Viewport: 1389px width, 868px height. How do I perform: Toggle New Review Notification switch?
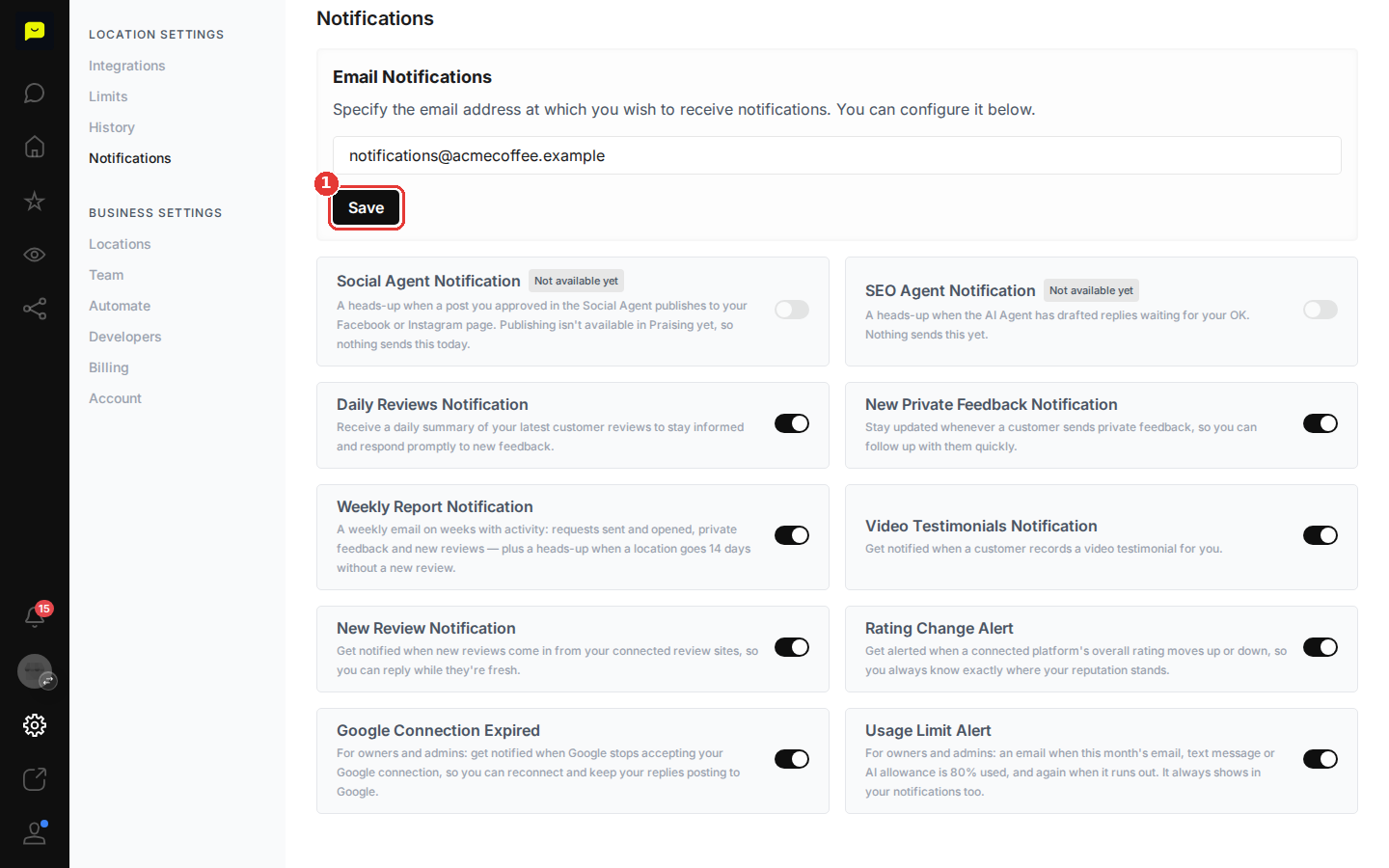pyautogui.click(x=792, y=647)
